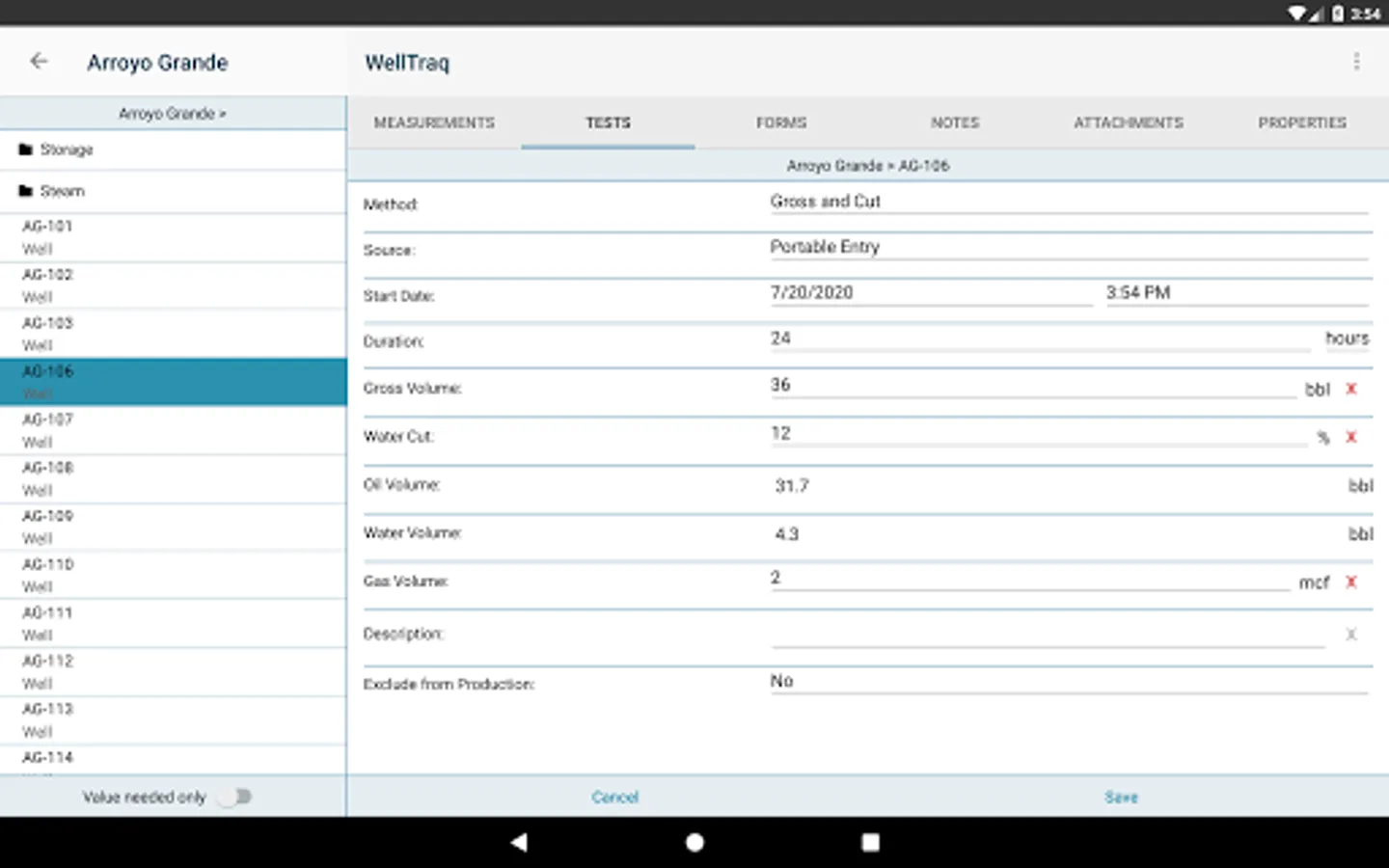This screenshot has height=868, width=1389.
Task: Open the Storage folder
Action: pos(174,149)
